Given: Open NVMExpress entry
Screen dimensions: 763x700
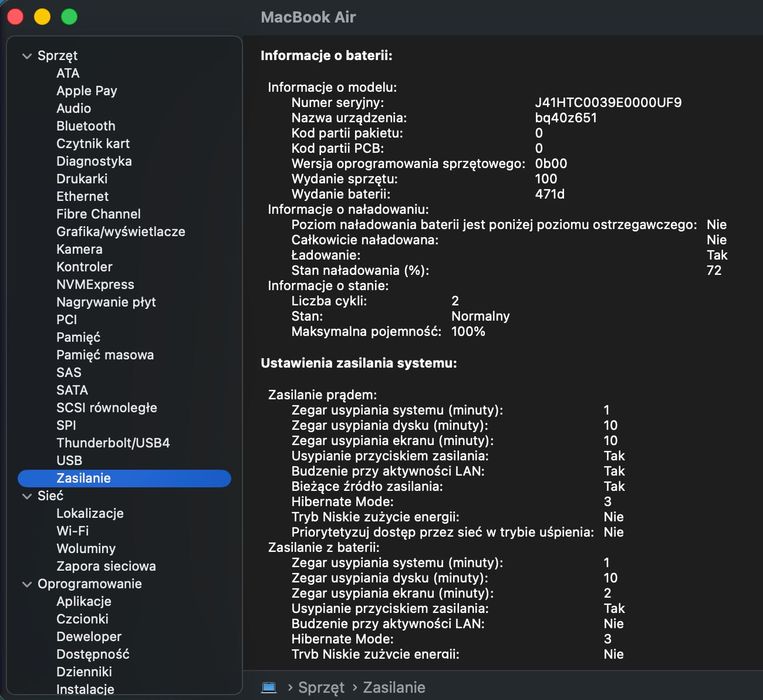Looking at the screenshot, I should coord(95,285).
